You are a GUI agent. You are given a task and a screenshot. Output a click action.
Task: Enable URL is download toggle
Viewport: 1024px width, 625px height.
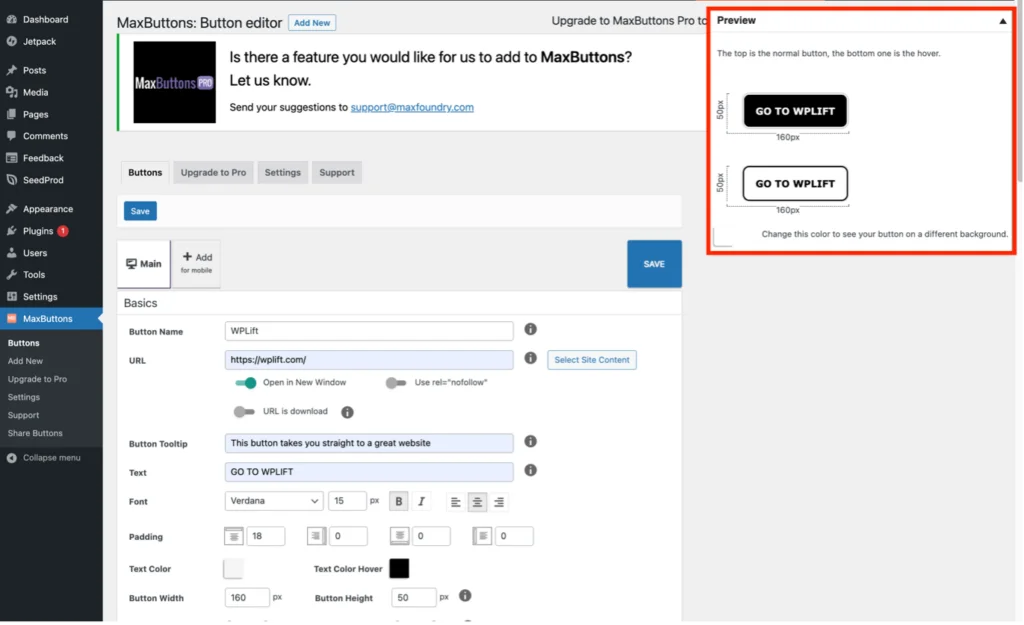(244, 411)
